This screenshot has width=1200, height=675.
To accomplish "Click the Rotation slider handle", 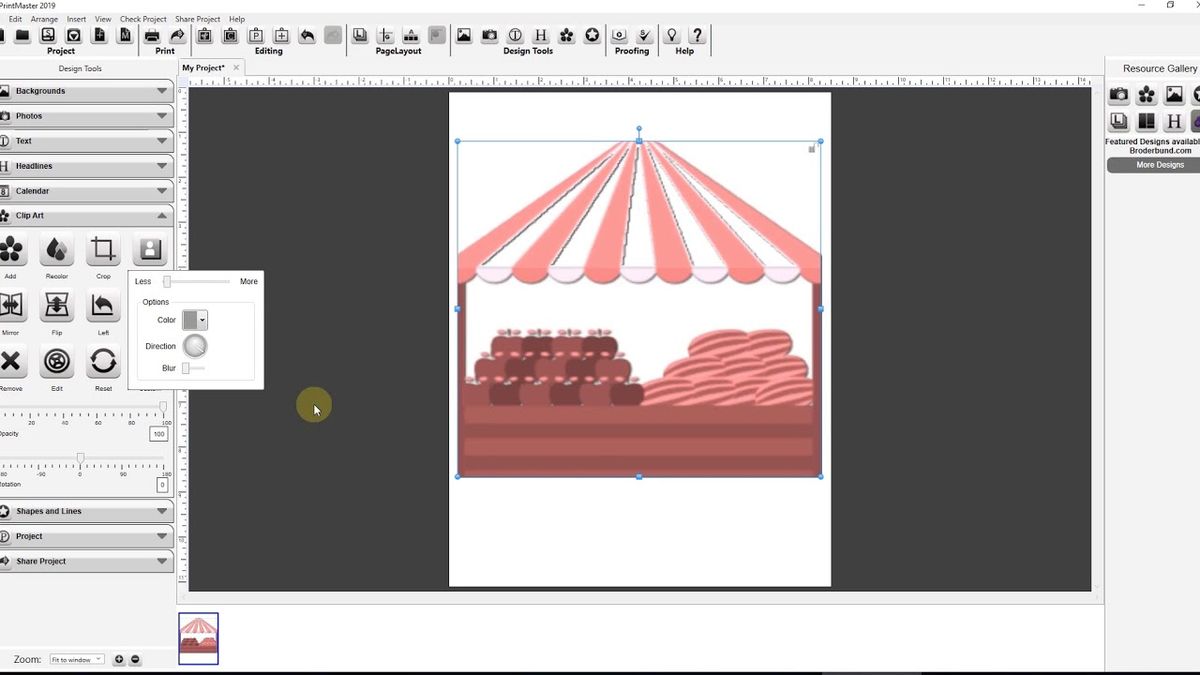I will tap(81, 458).
